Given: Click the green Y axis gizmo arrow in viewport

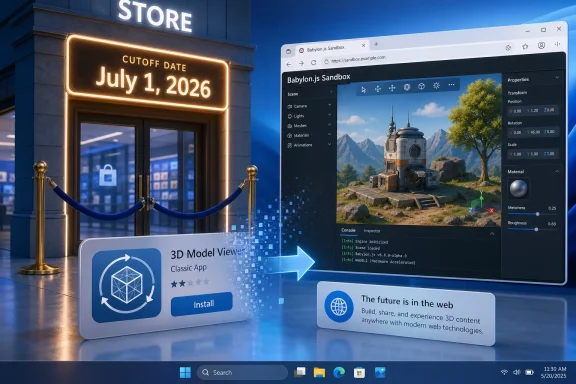Looking at the screenshot, I should click(x=481, y=197).
